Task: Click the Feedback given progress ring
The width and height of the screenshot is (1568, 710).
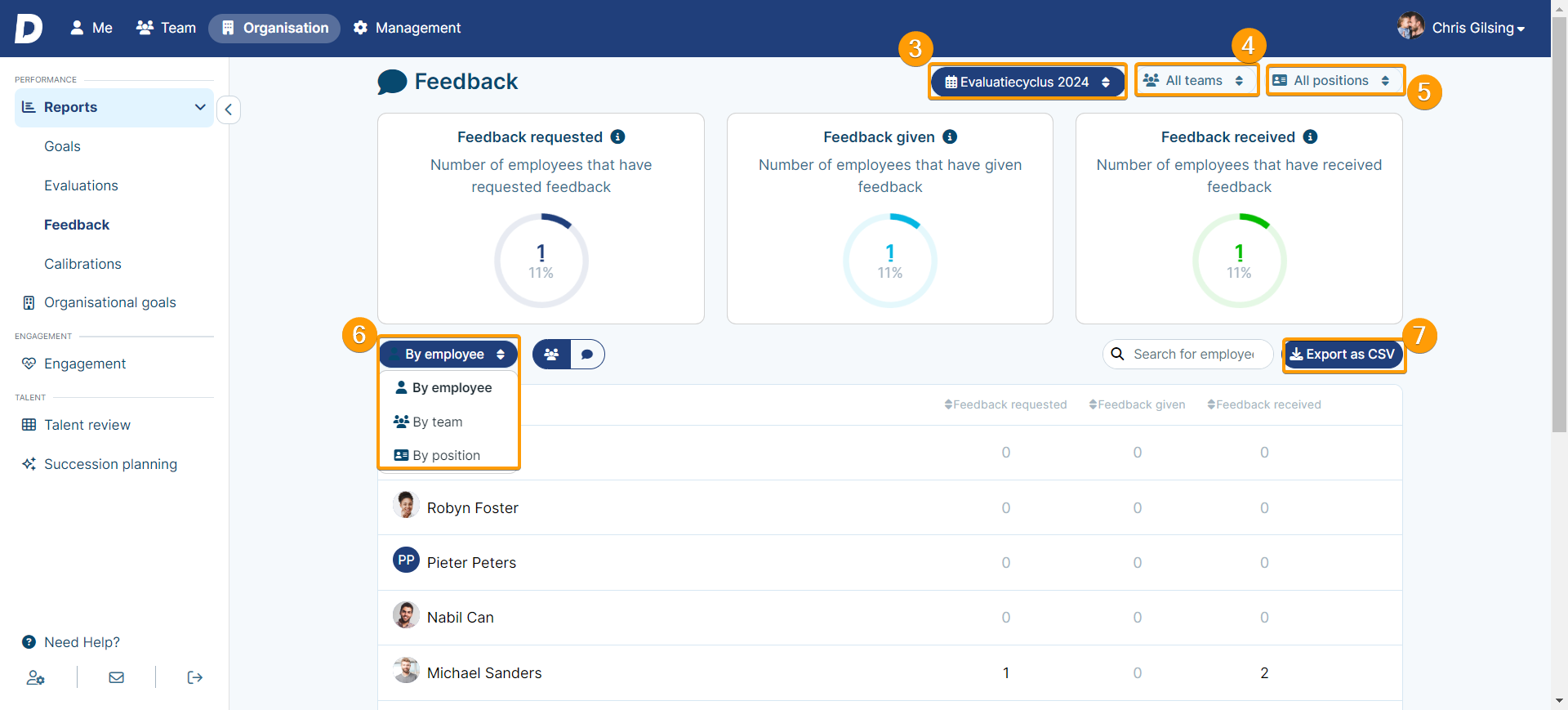Action: pyautogui.click(x=890, y=261)
